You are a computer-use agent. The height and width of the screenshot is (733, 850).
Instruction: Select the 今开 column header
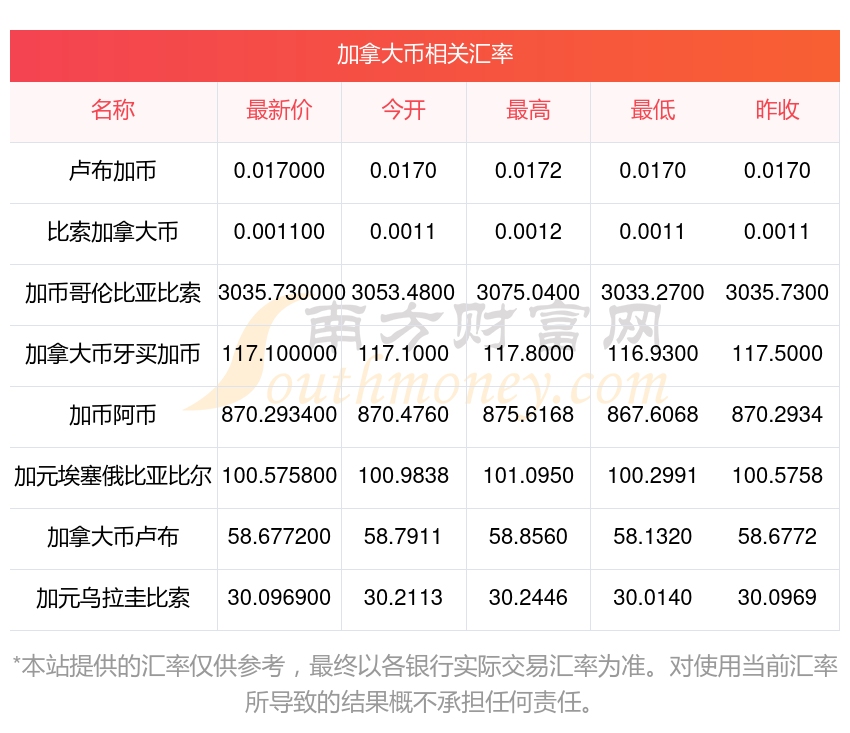[403, 110]
